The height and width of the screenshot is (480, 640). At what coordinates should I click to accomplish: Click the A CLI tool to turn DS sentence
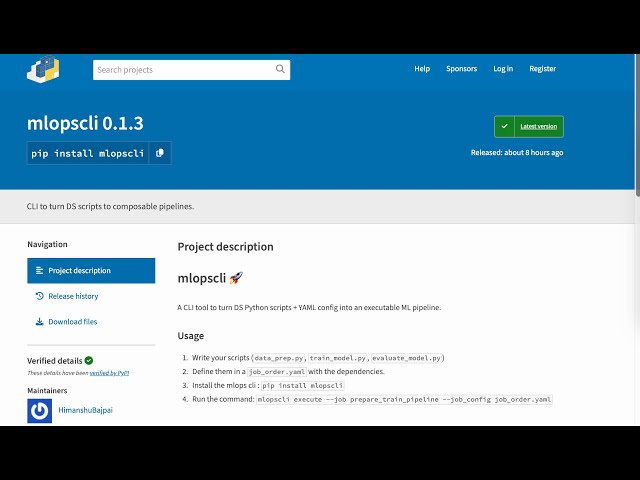[x=309, y=307]
